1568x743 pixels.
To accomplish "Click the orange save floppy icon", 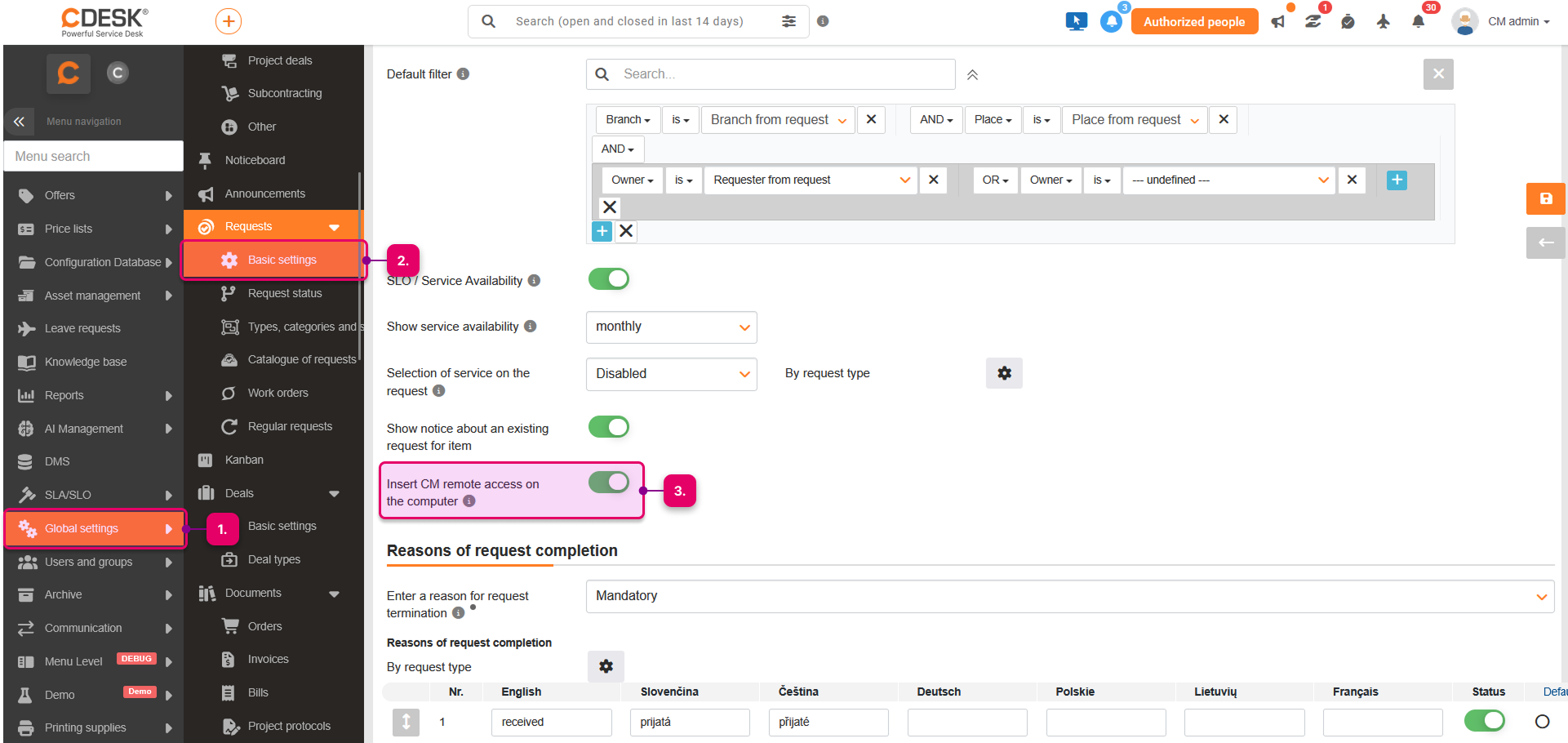I will coord(1545,198).
